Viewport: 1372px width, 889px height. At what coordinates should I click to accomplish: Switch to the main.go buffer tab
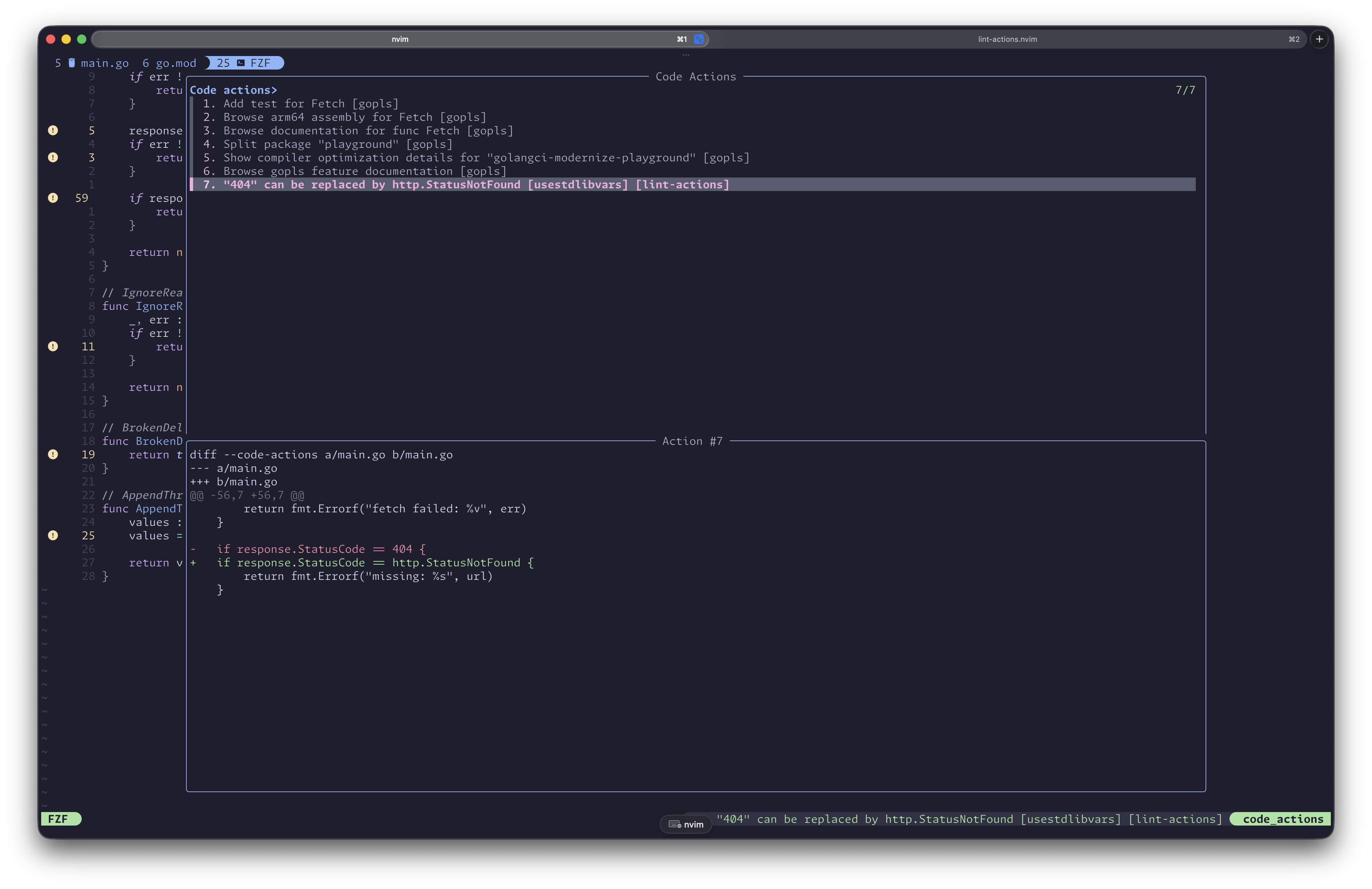point(92,63)
